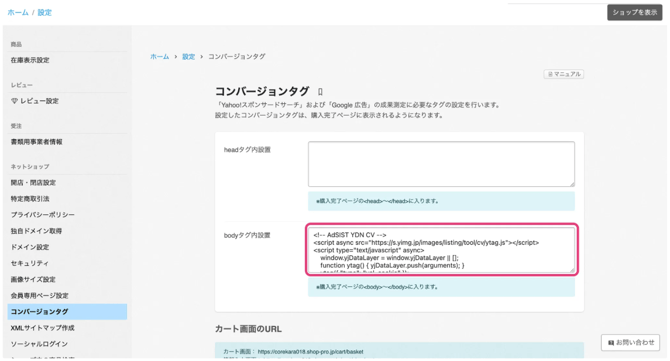Open XMLサイトマップ作成 in sidebar
The height and width of the screenshot is (361, 670).
tap(43, 328)
